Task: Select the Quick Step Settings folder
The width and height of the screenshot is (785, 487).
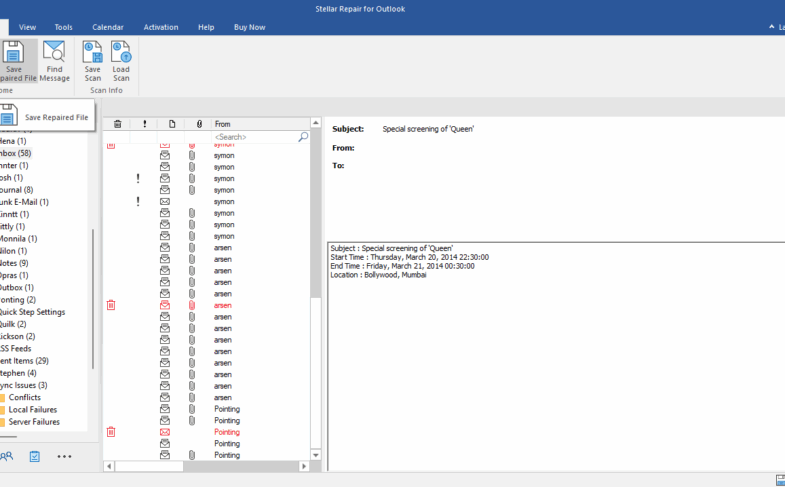Action: (x=32, y=312)
